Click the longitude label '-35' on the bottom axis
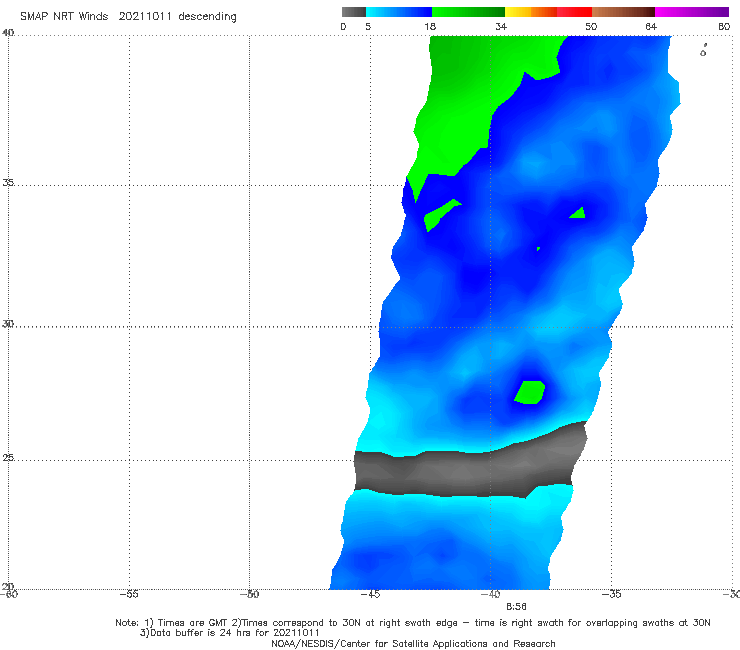This screenshot has height=650, width=740. [611, 594]
